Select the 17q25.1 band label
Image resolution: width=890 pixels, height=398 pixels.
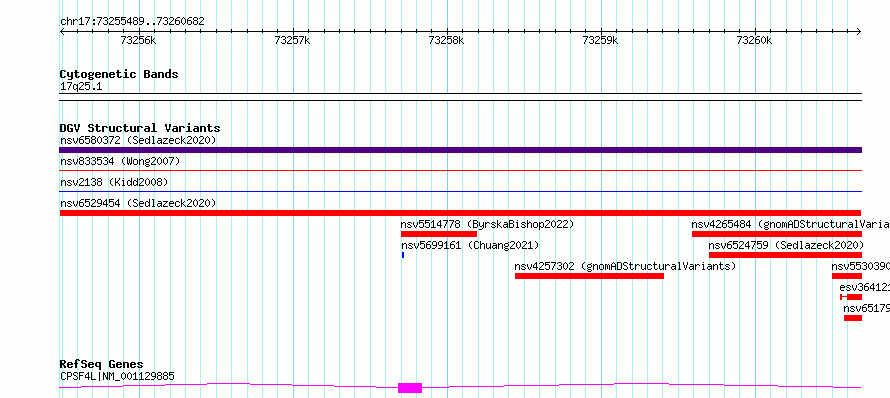click(81, 87)
